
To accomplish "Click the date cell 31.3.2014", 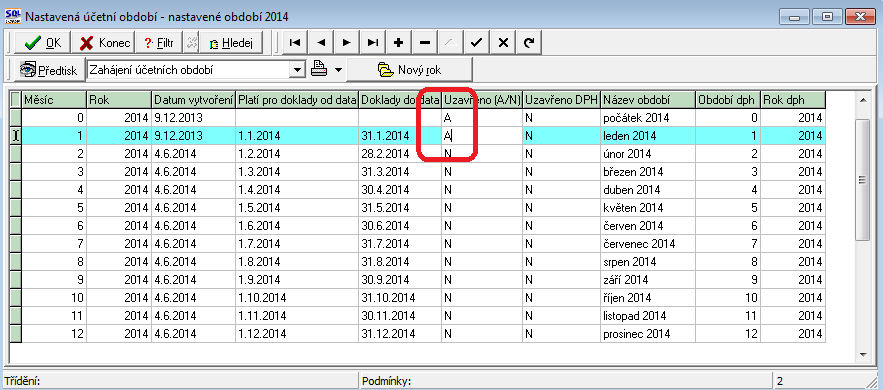I will 400,172.
